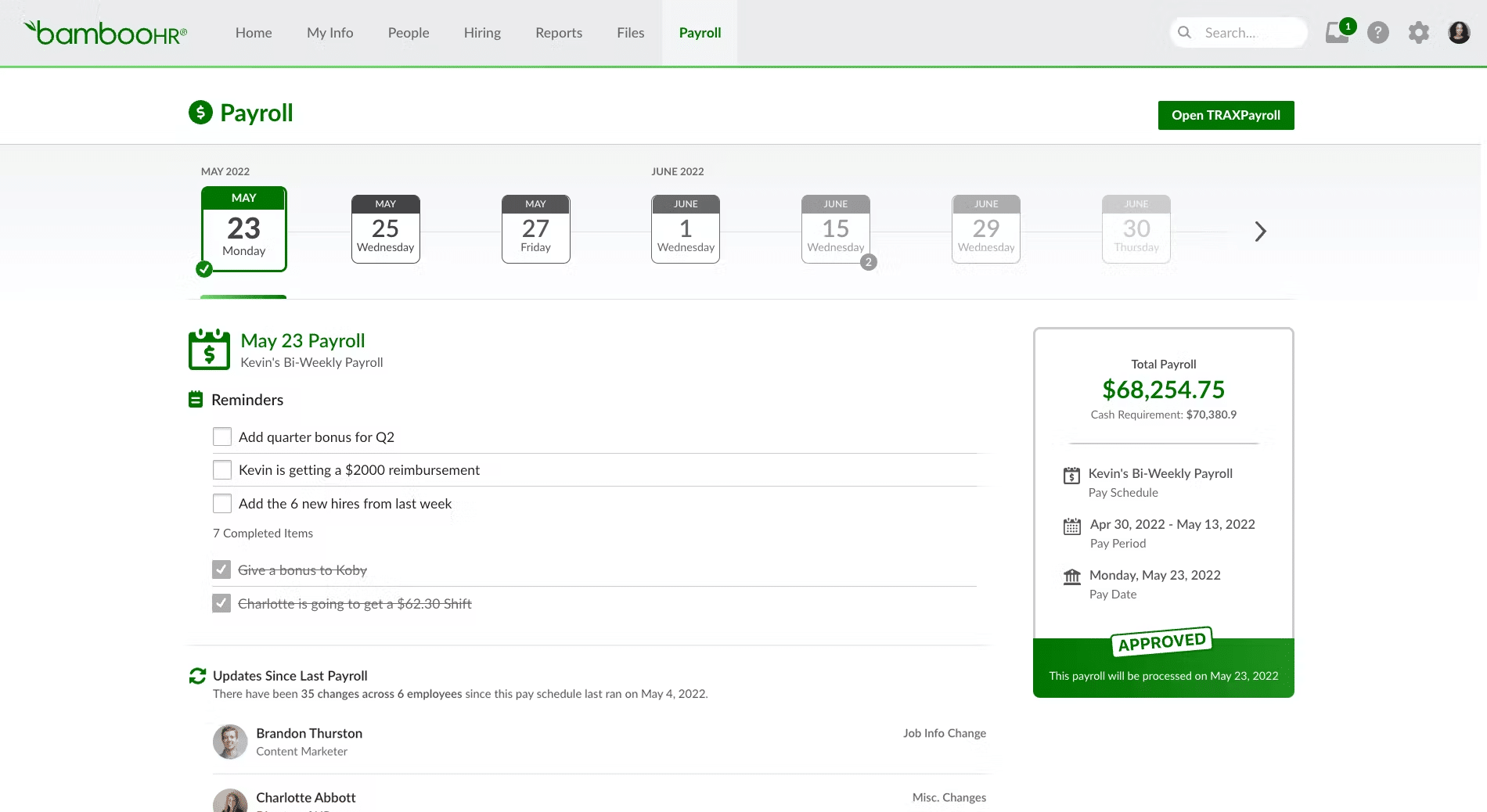Click the help question mark icon
Viewport: 1487px width, 812px height.
click(1378, 33)
